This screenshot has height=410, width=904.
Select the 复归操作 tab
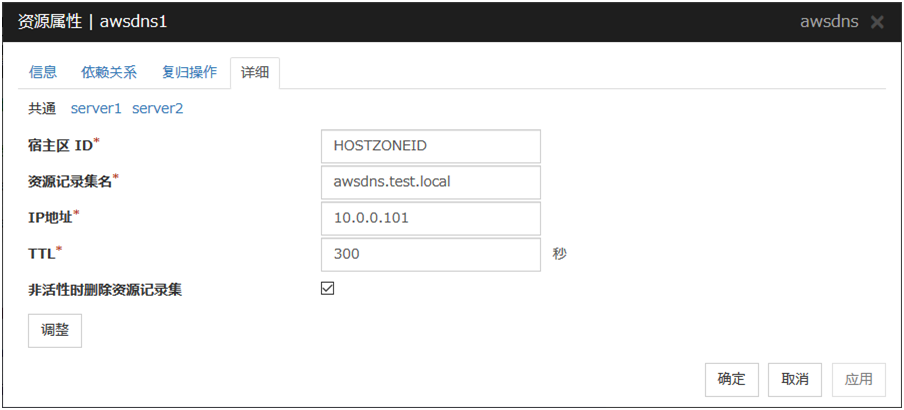(x=189, y=73)
